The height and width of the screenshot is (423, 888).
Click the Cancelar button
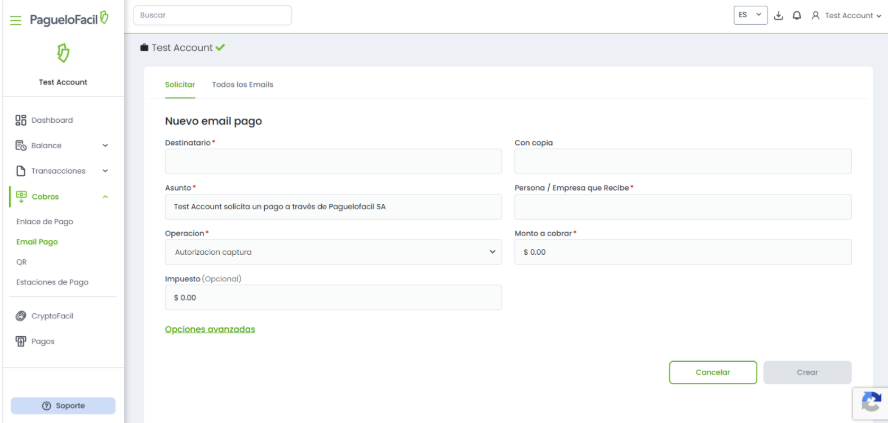point(712,372)
